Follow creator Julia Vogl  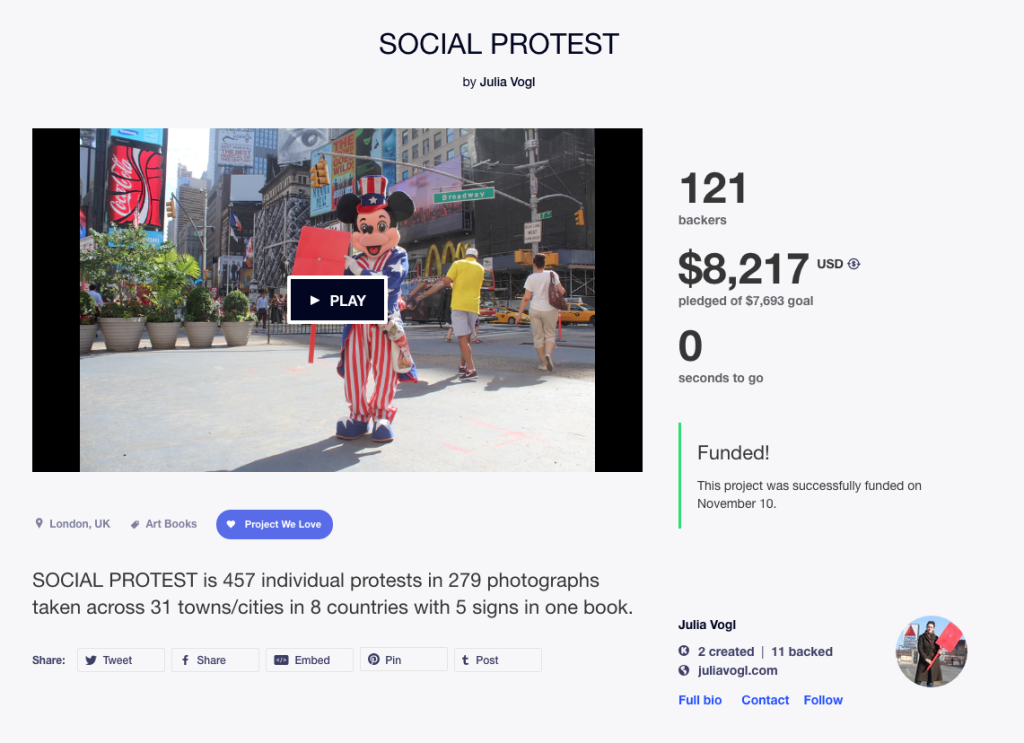click(823, 700)
